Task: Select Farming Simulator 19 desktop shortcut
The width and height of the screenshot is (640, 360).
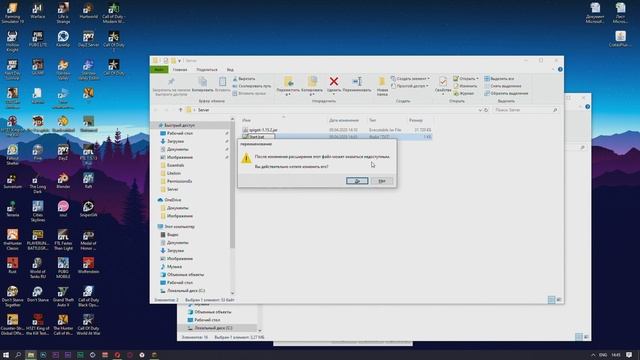Action: pyautogui.click(x=12, y=13)
